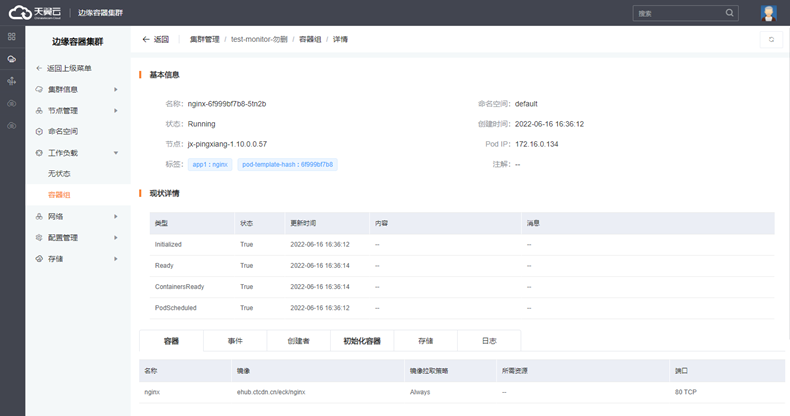Click the app1 : nginx label tag
Viewport: 790px width, 416px height.
click(x=210, y=165)
